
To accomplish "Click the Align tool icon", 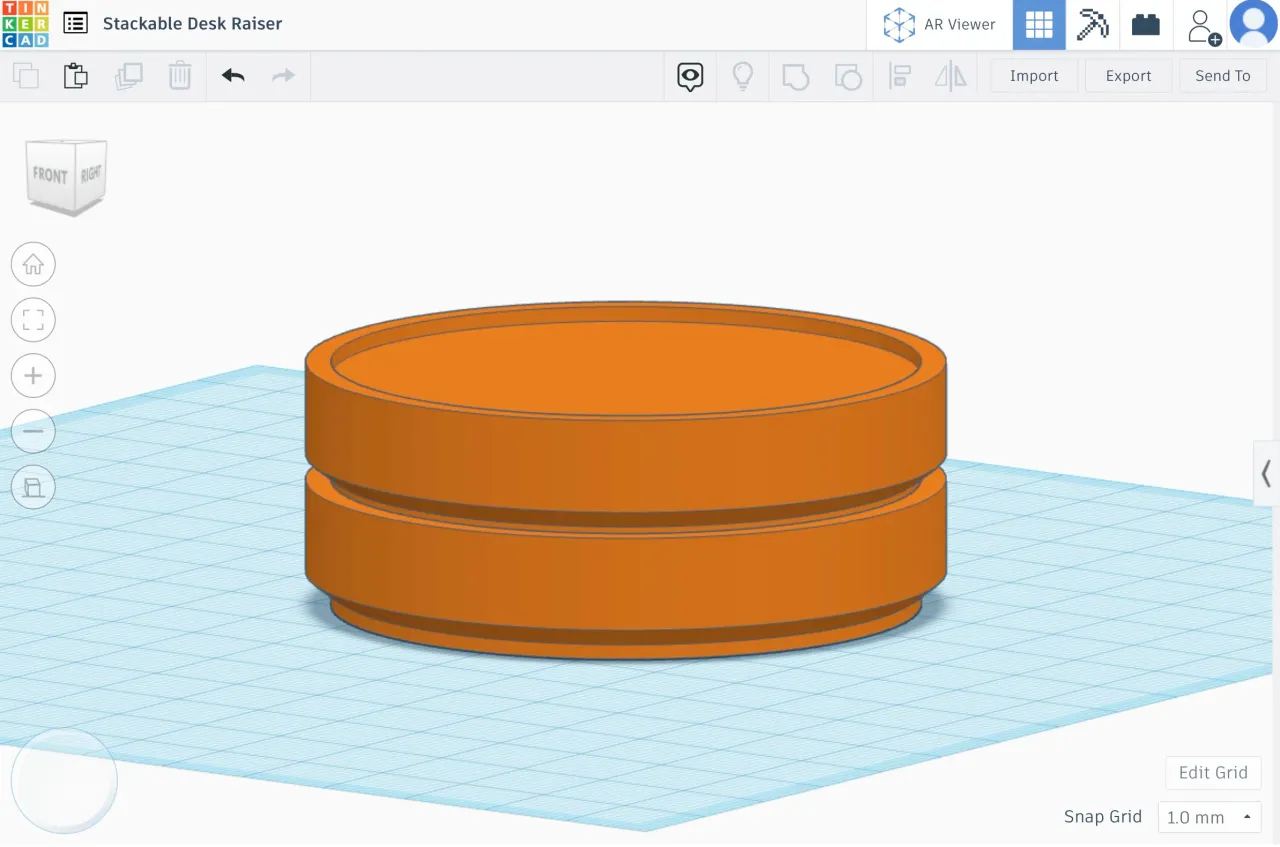I will 900,76.
